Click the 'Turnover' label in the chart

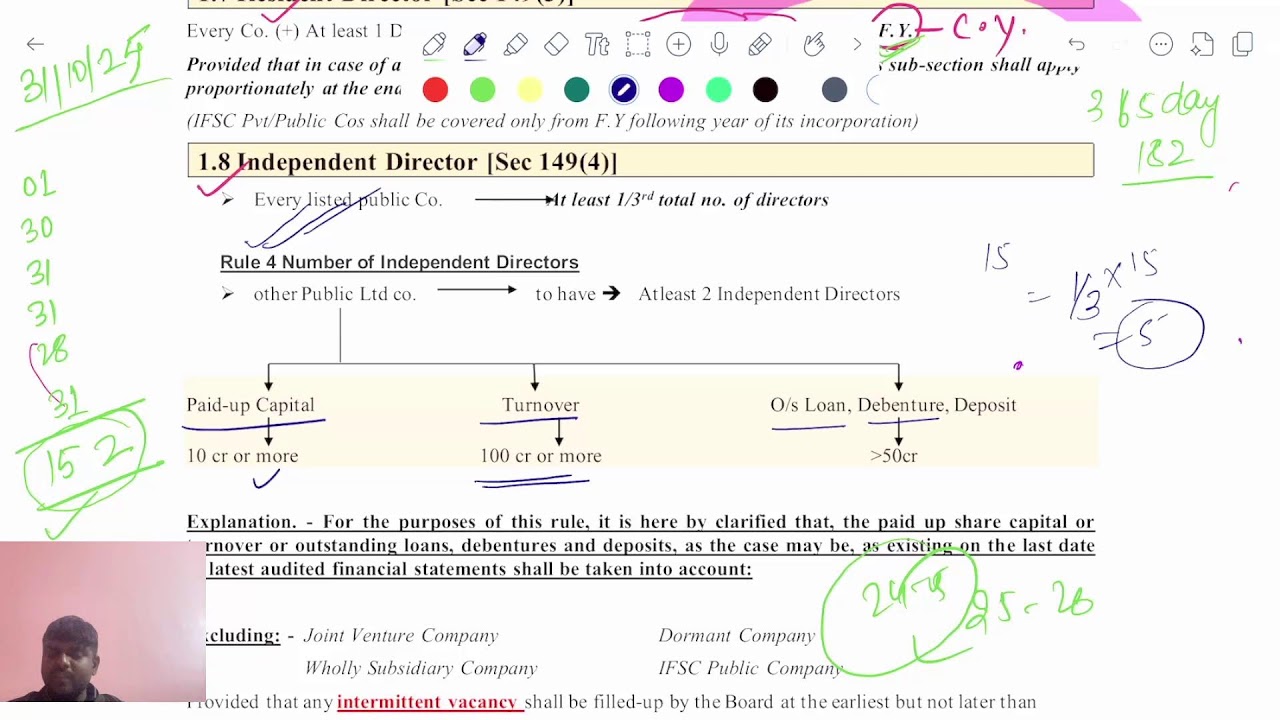pyautogui.click(x=541, y=405)
